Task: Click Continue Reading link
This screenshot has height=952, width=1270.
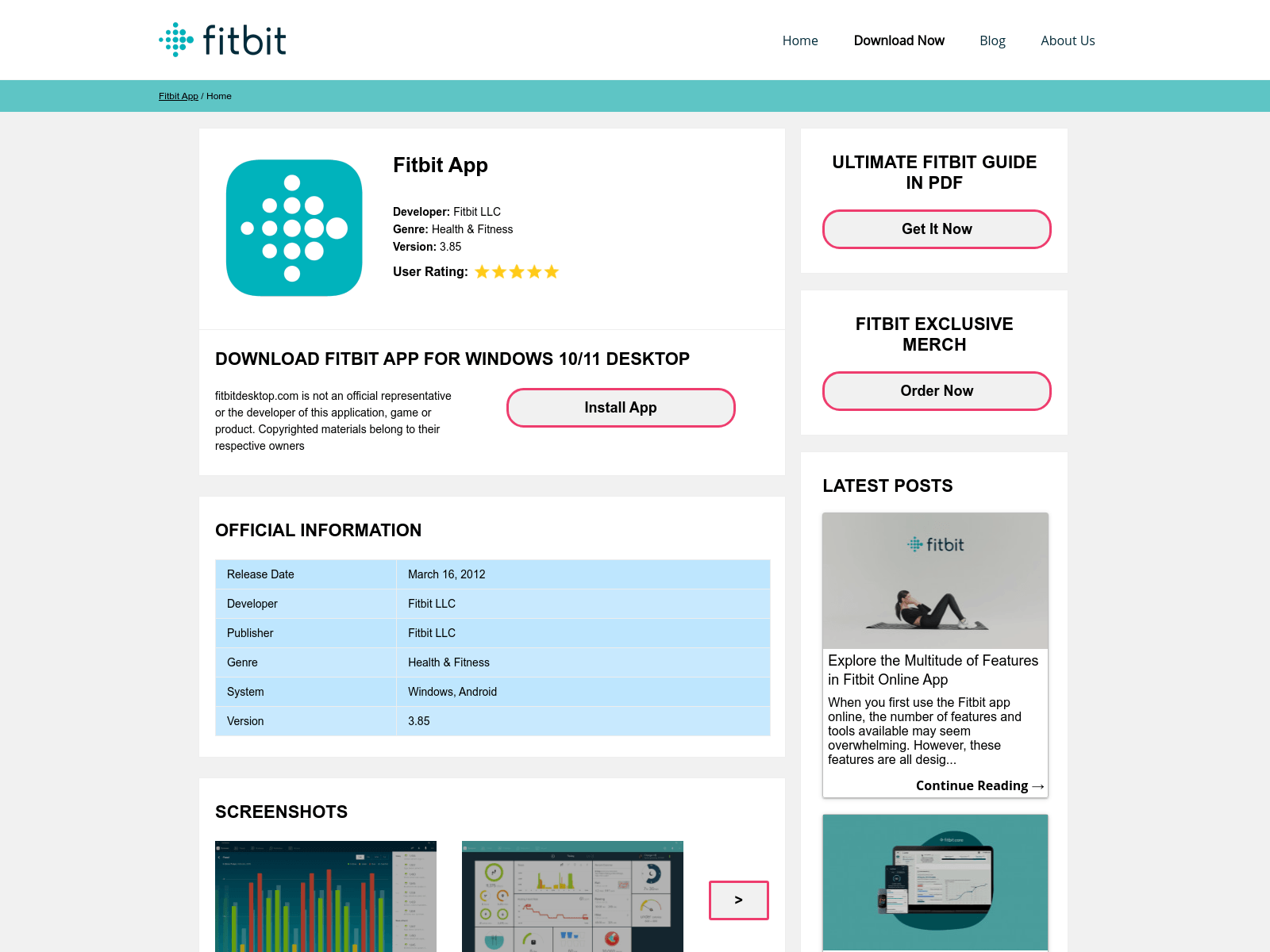Action: point(979,785)
